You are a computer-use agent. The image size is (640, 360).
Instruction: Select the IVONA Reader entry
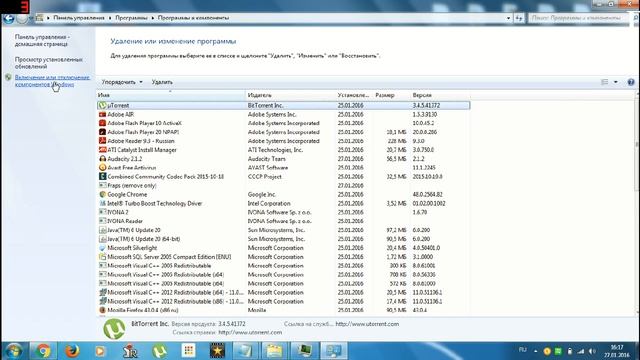283,221
